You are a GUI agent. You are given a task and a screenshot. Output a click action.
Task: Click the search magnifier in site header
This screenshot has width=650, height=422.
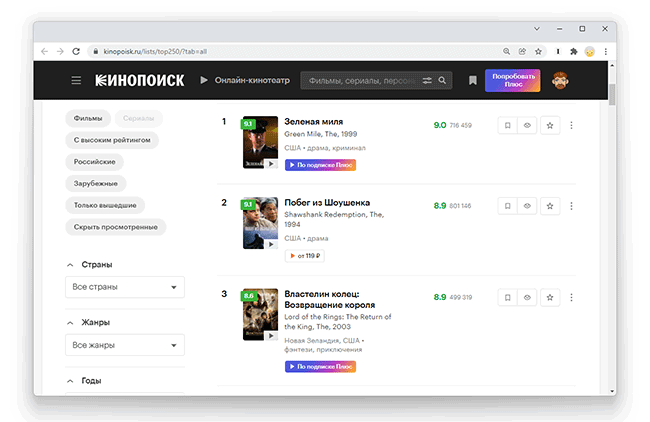442,80
